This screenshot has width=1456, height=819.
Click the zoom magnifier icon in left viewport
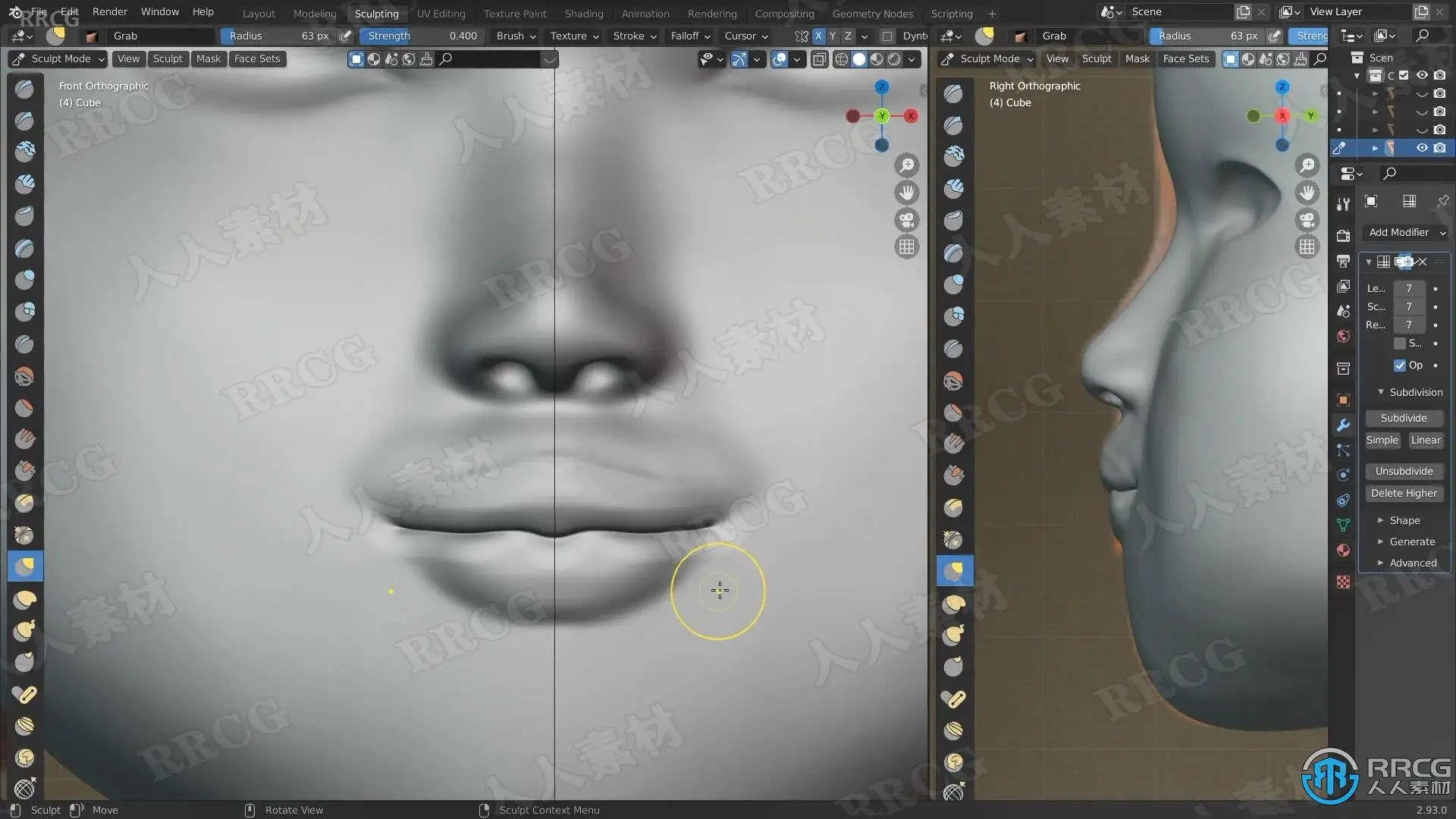pyautogui.click(x=906, y=165)
